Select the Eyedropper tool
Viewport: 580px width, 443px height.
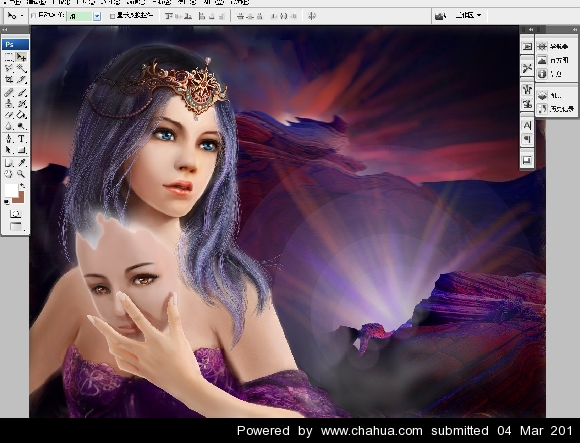pyautogui.click(x=21, y=162)
